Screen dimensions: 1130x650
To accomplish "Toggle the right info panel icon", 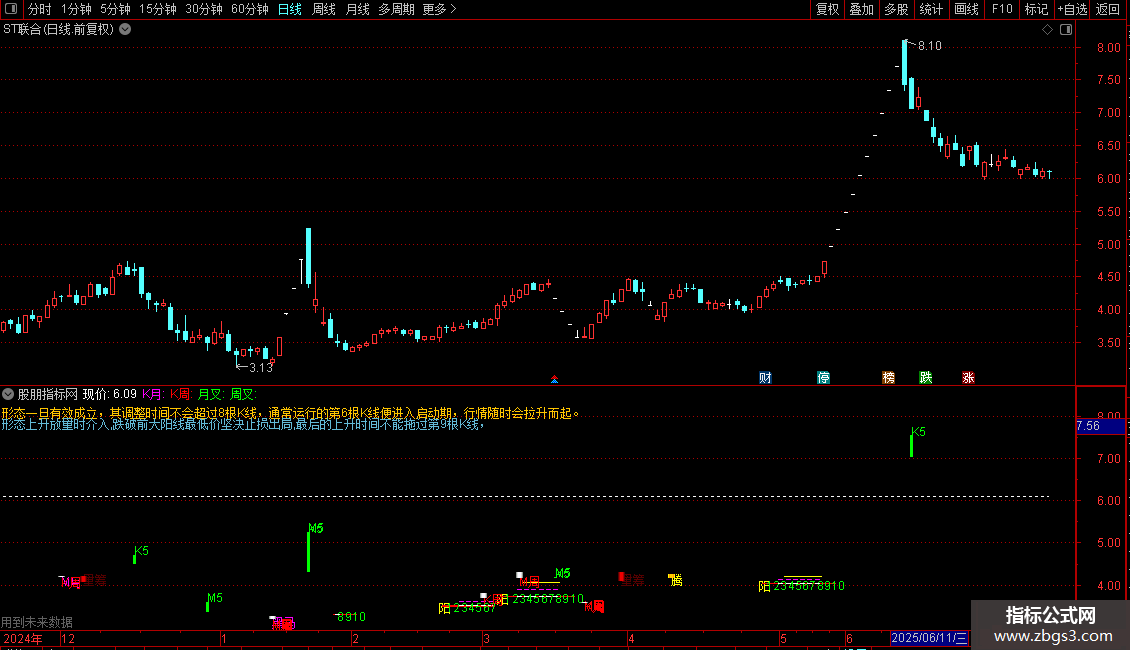I will pos(1066,30).
